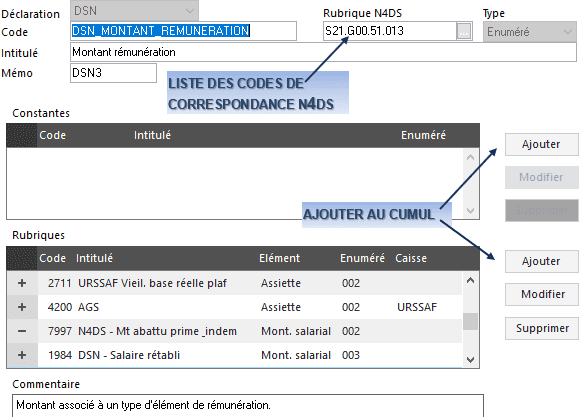Click Ajouter next to Rubriques table
This screenshot has width=580, height=420.
coord(541,261)
